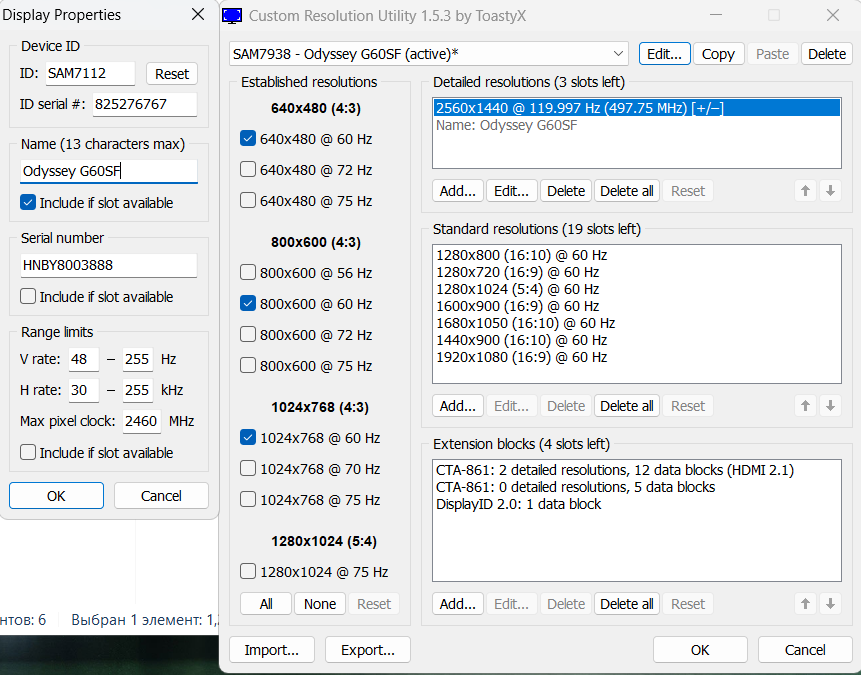Click the monitor Name field Odyssey G60SF
861x675 pixels.
point(109,171)
